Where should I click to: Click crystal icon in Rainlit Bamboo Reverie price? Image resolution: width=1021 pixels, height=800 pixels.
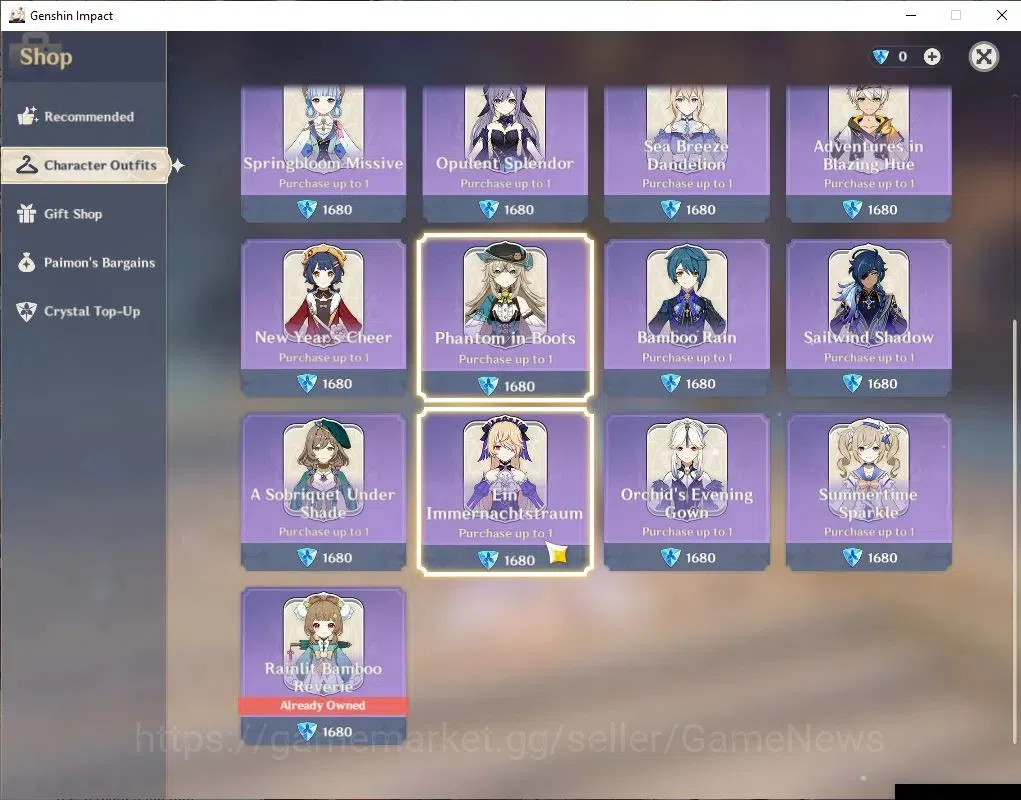[307, 732]
